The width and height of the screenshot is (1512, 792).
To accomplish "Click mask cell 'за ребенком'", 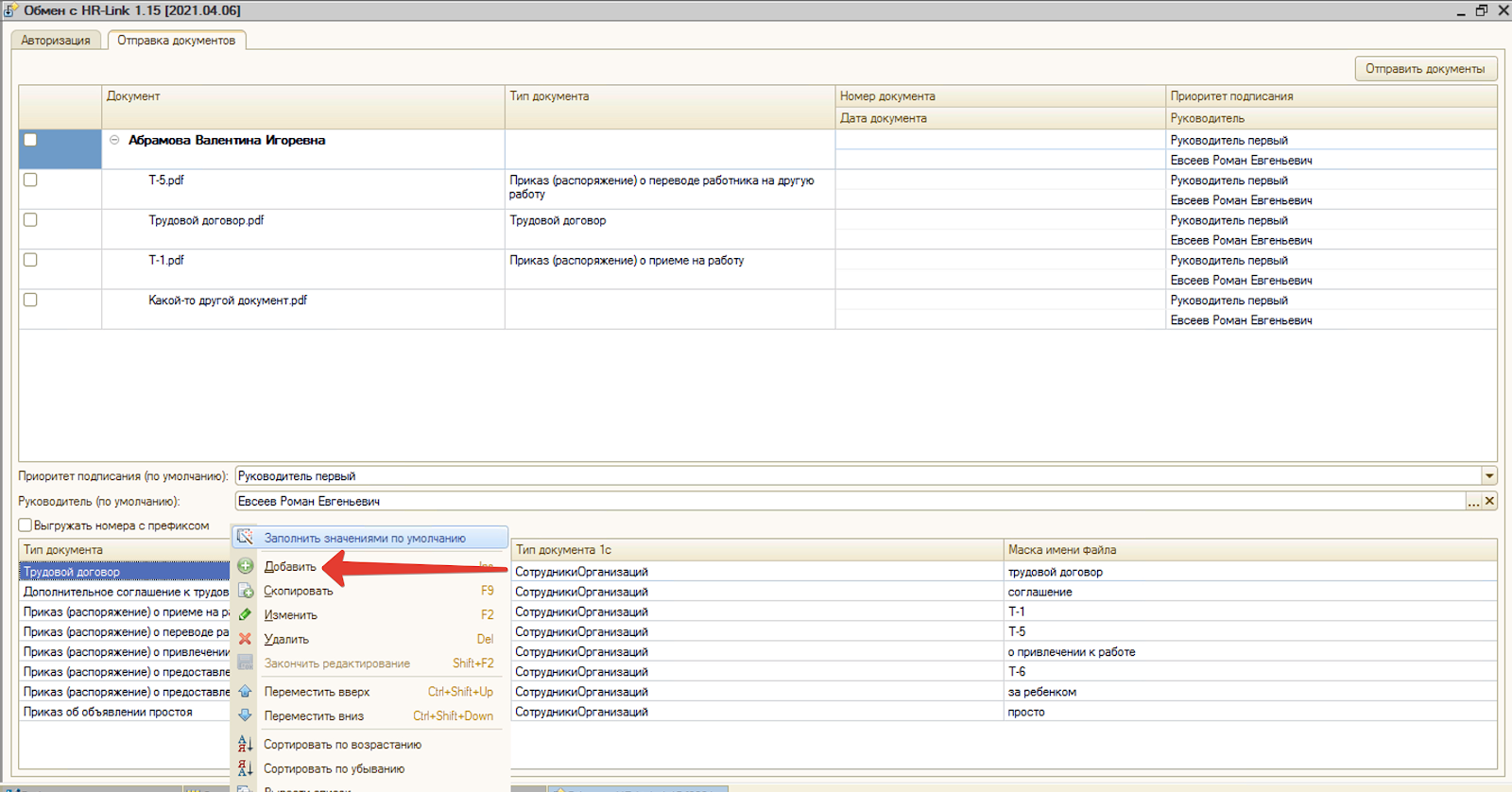I will click(x=1250, y=692).
